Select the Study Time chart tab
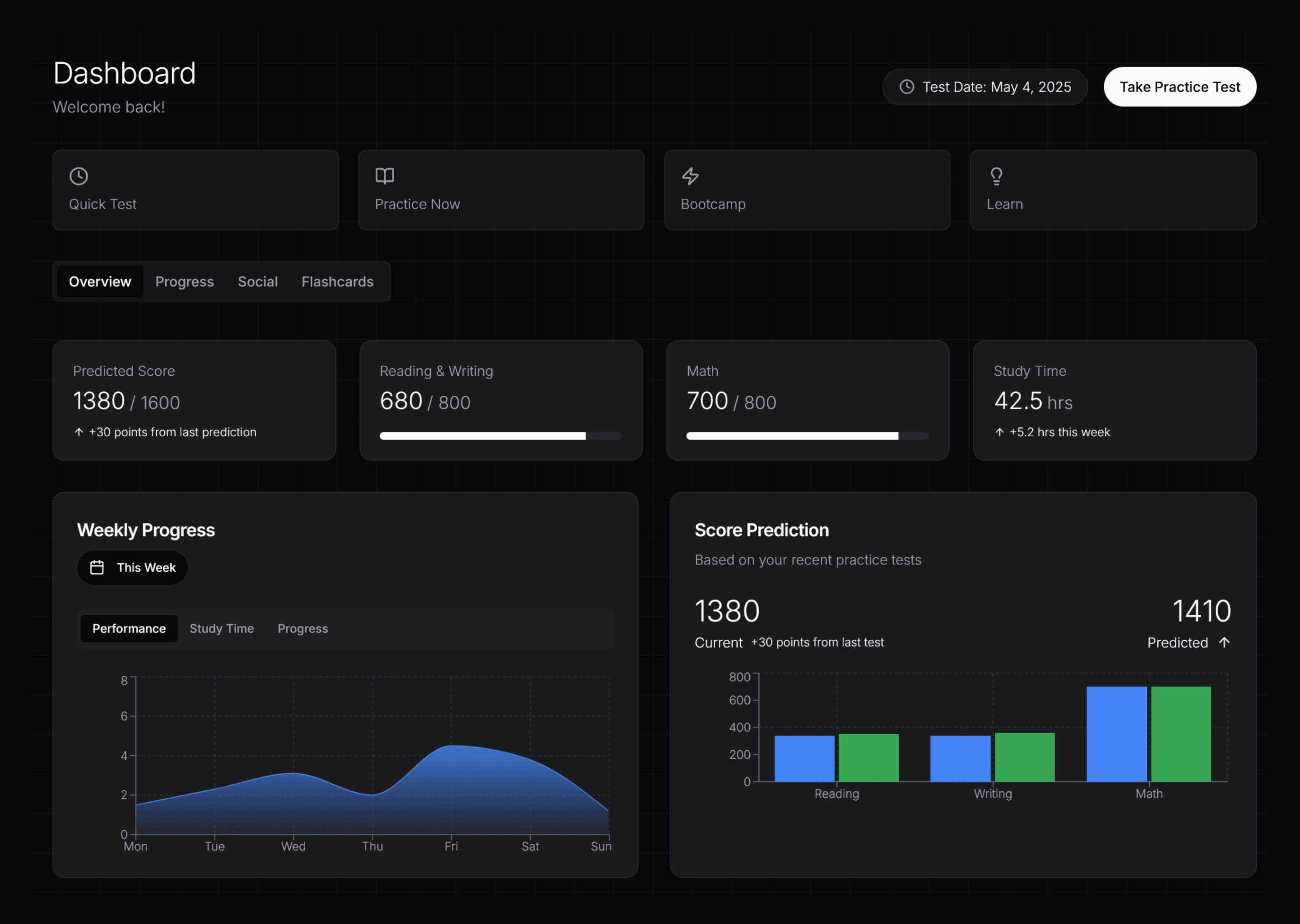Viewport: 1300px width, 924px height. pos(222,628)
